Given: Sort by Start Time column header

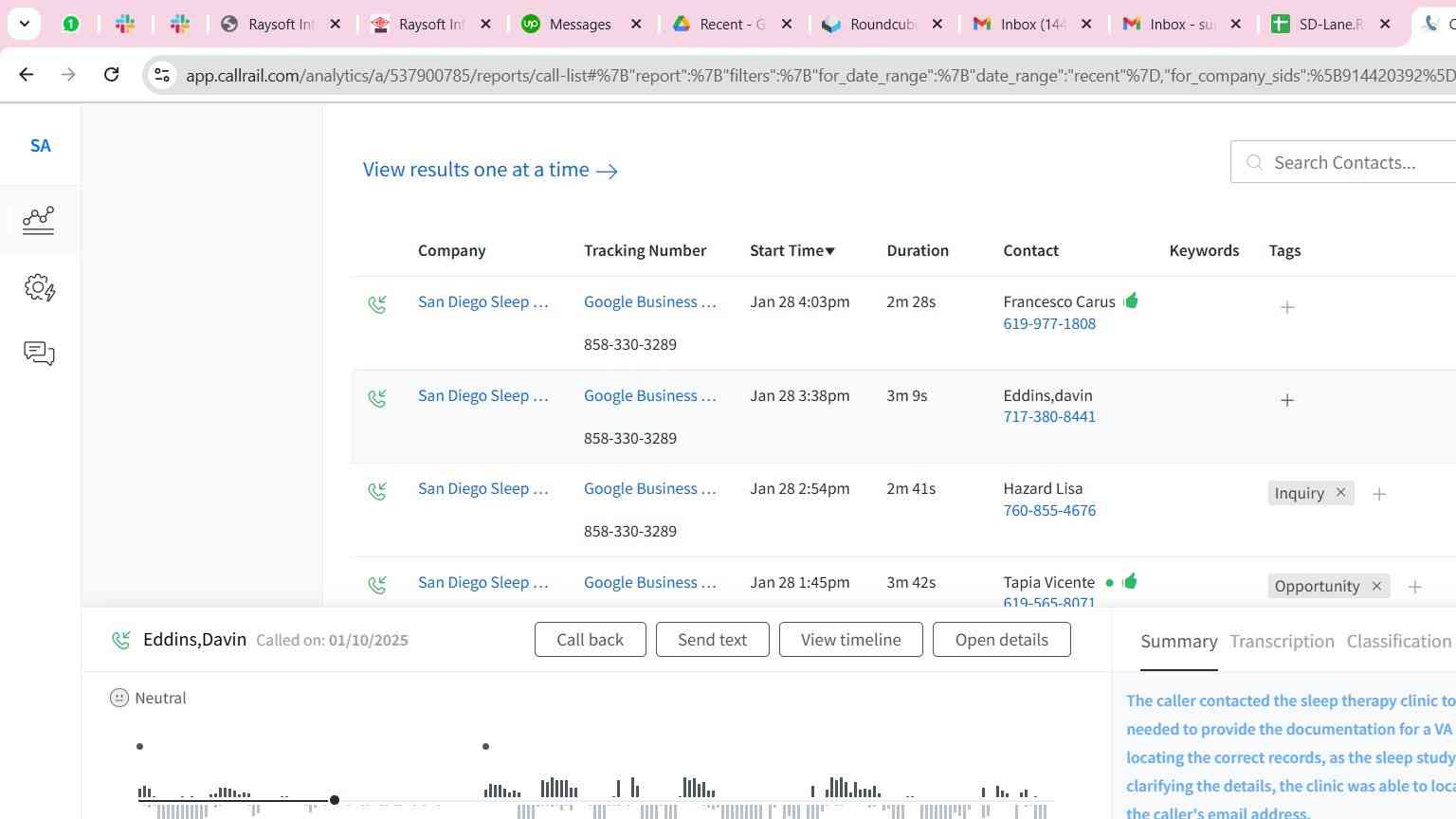Looking at the screenshot, I should pos(792,250).
